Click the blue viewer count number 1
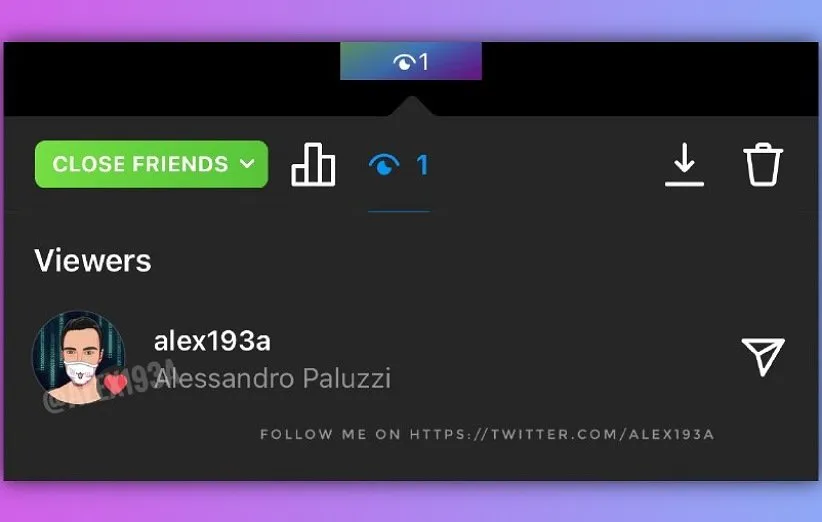Image resolution: width=822 pixels, height=522 pixels. (422, 165)
